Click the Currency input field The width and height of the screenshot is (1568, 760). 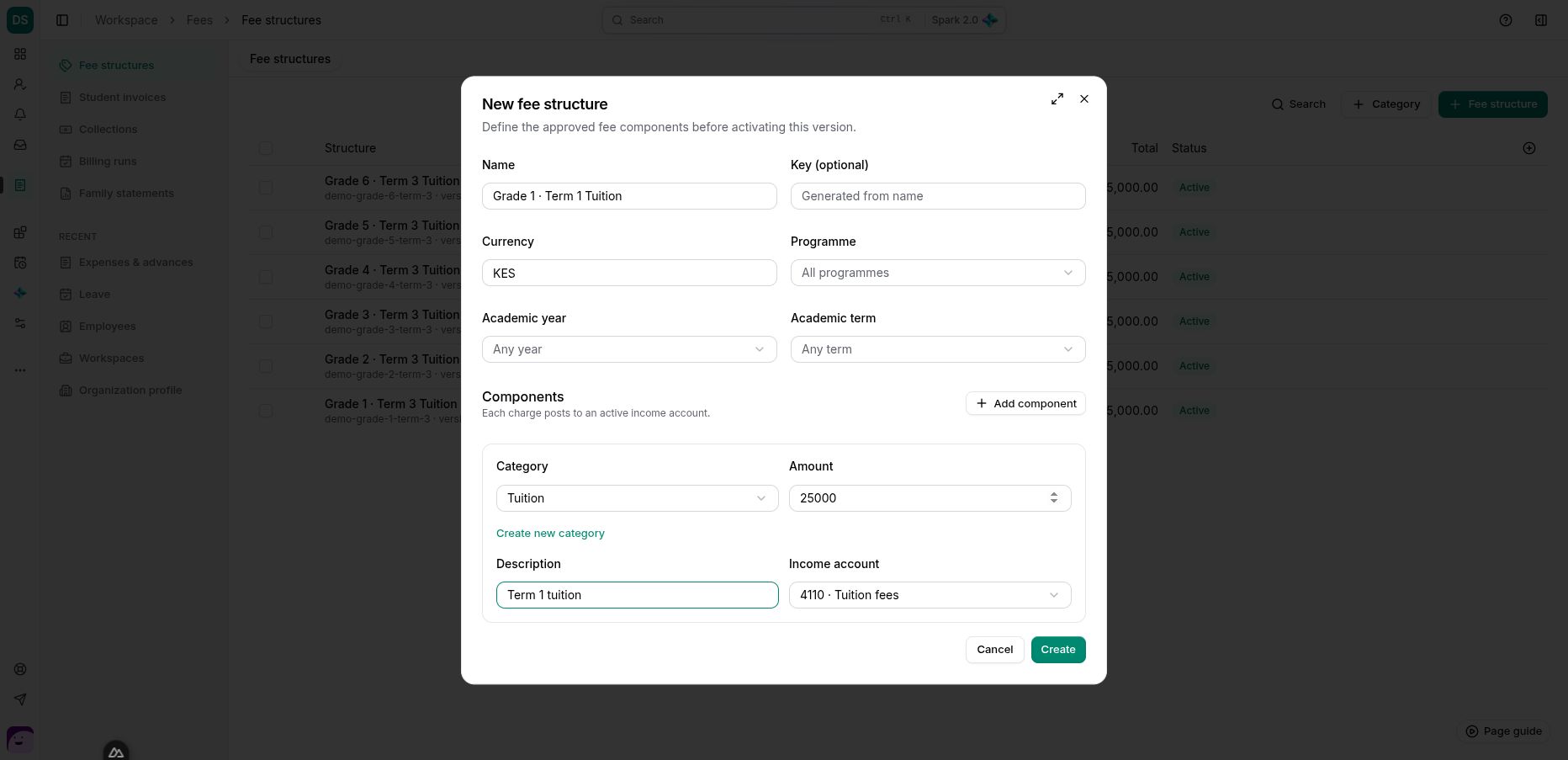pyautogui.click(x=629, y=273)
